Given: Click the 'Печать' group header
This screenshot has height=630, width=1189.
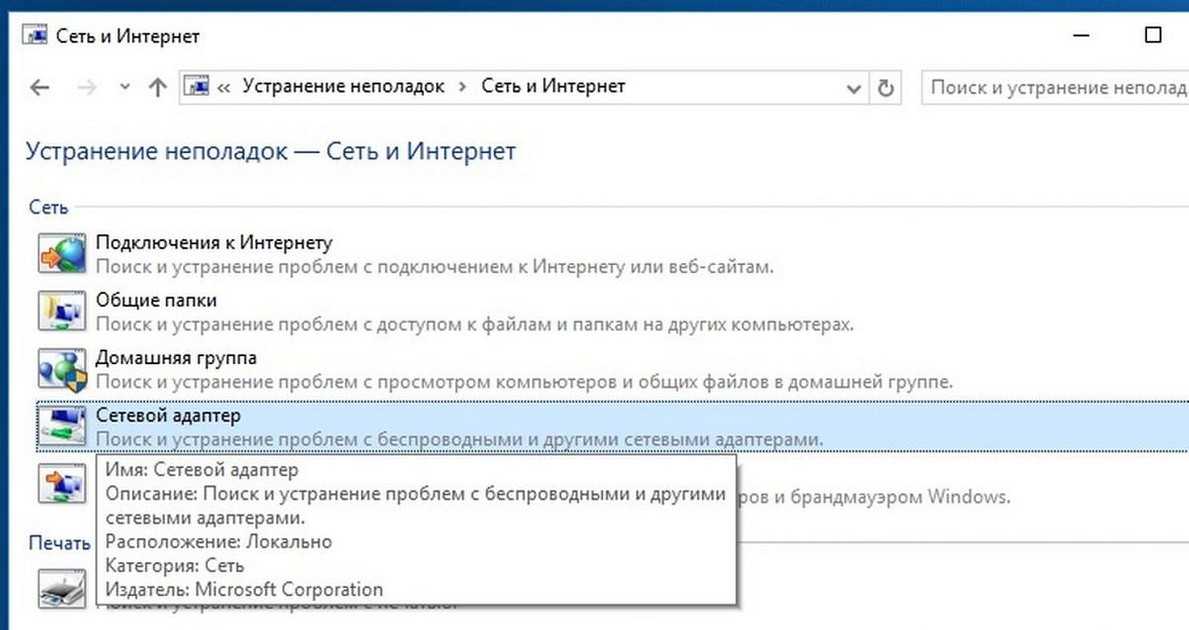Looking at the screenshot, I should click(x=59, y=543).
